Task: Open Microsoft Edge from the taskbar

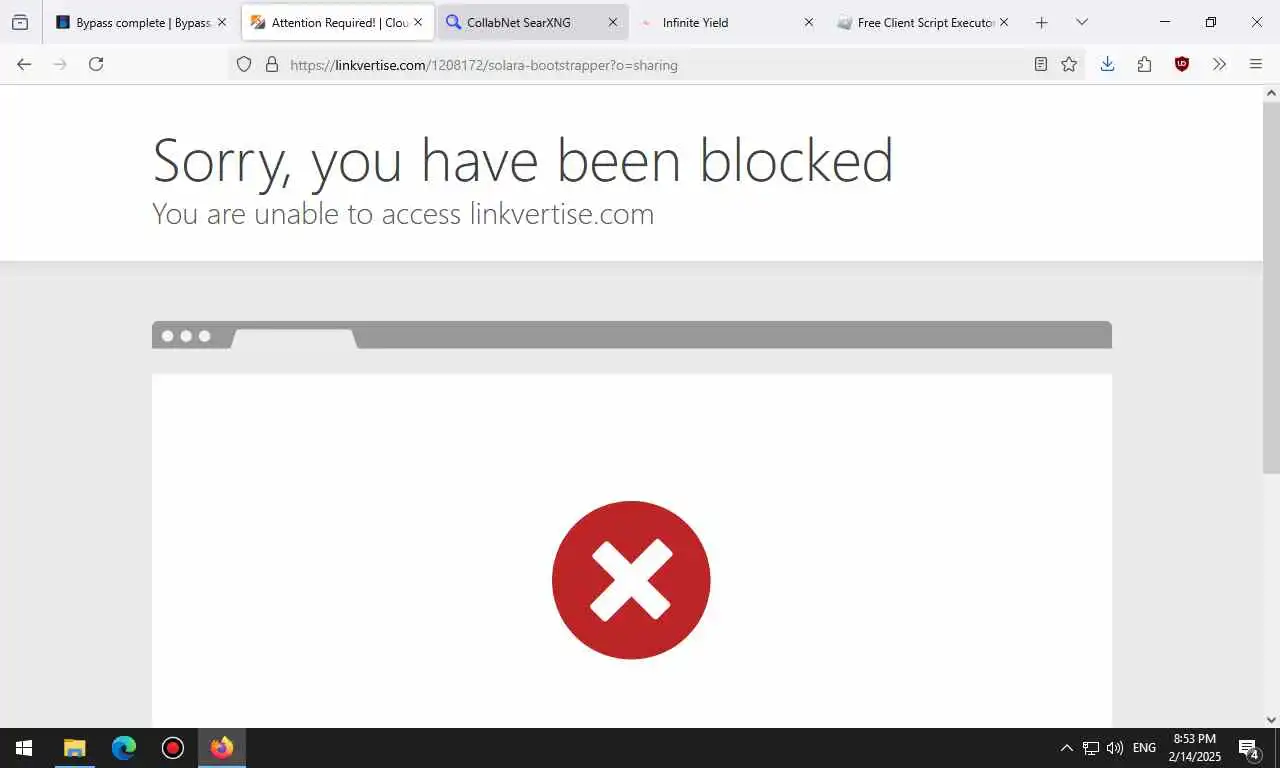Action: pos(124,748)
